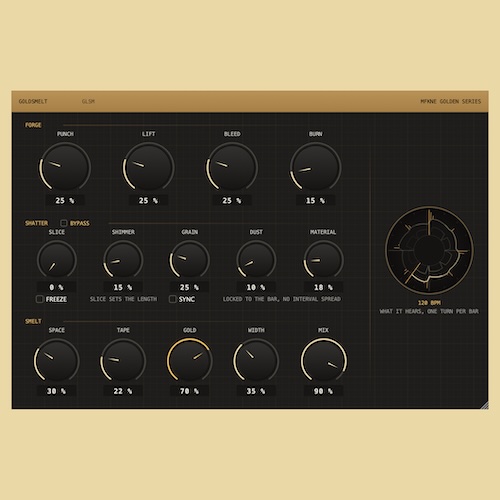This screenshot has height=500, width=500.
Task: Toggle the SYNC checkbox
Action: (173, 299)
